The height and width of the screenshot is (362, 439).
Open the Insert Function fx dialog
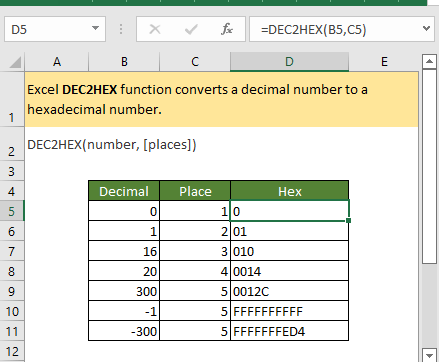[227, 29]
